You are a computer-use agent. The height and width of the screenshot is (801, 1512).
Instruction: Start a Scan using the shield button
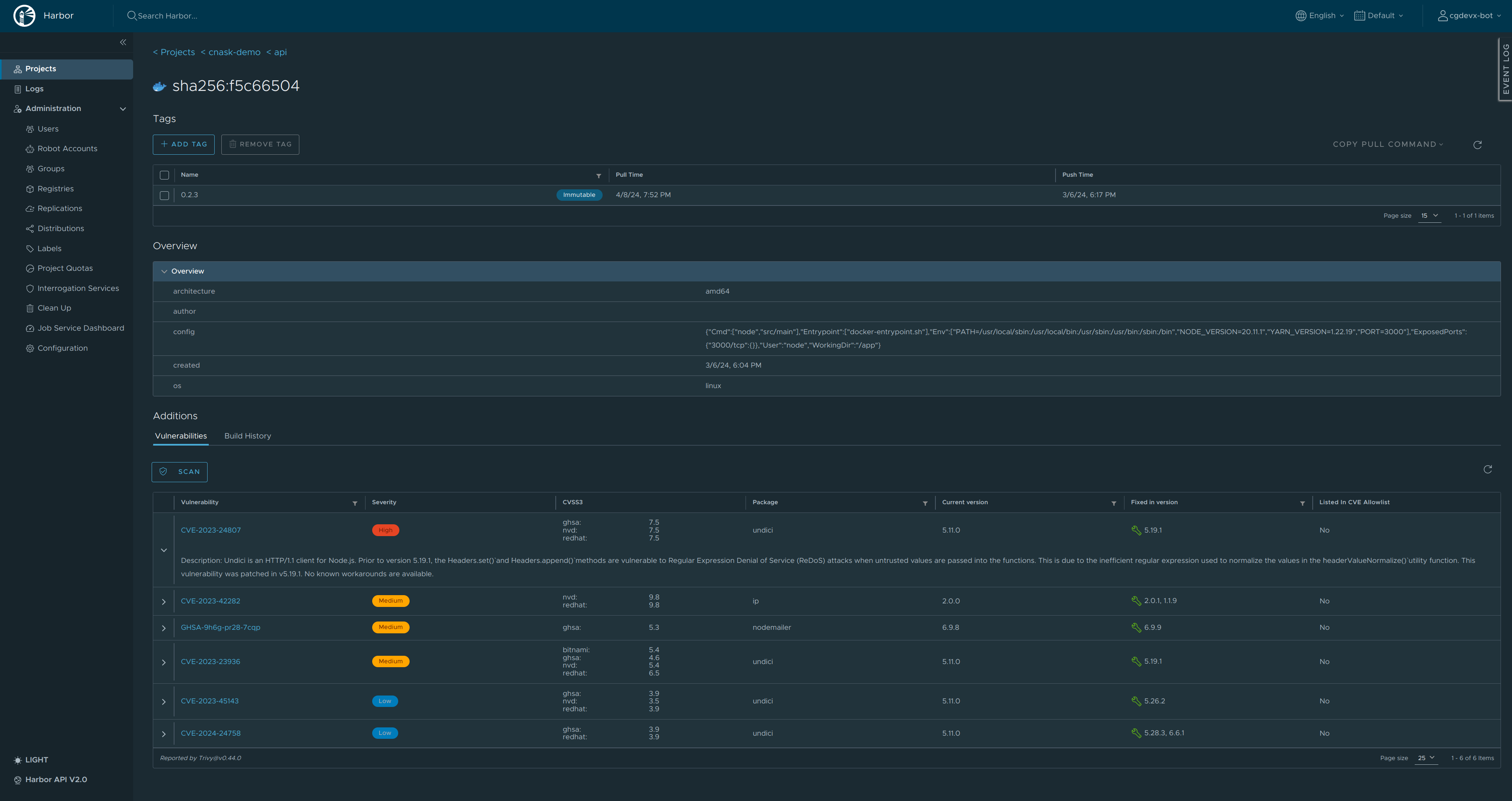click(180, 472)
